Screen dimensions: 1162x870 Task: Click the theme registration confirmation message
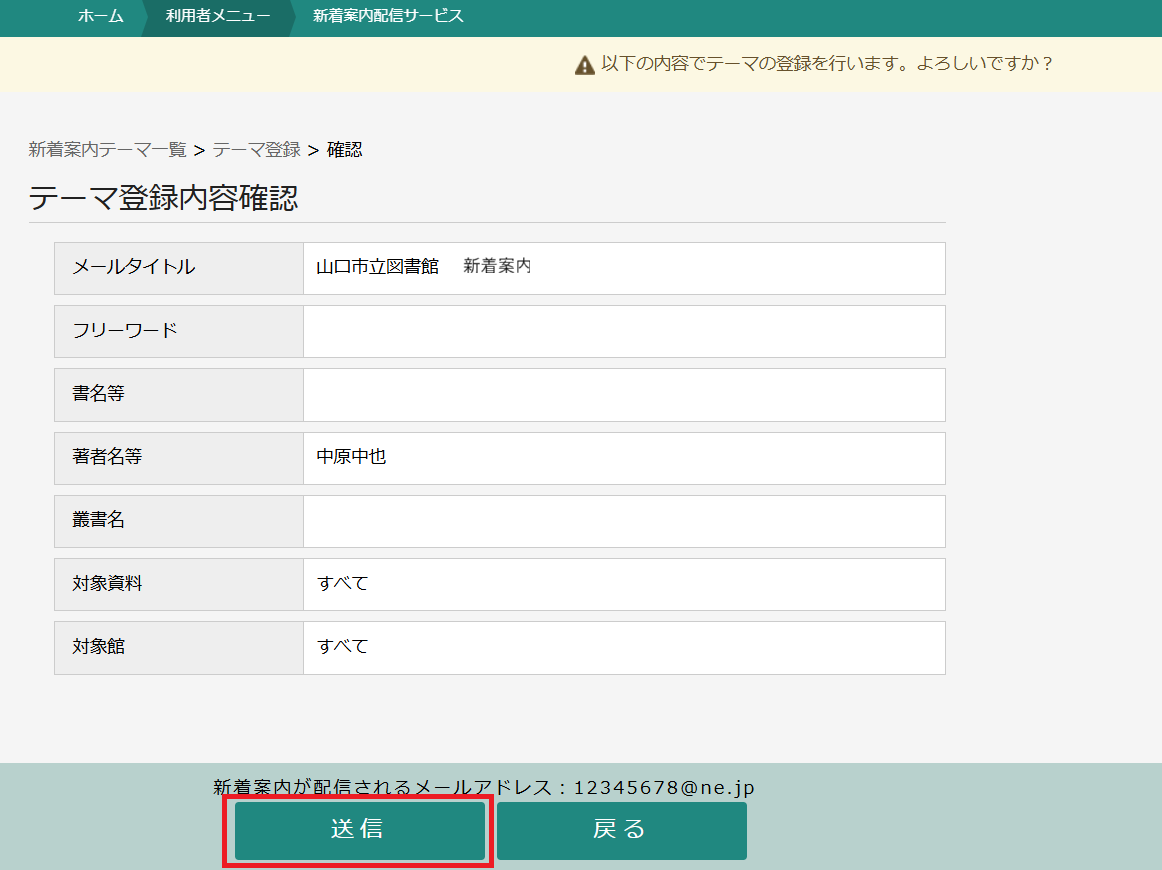pyautogui.click(x=827, y=64)
